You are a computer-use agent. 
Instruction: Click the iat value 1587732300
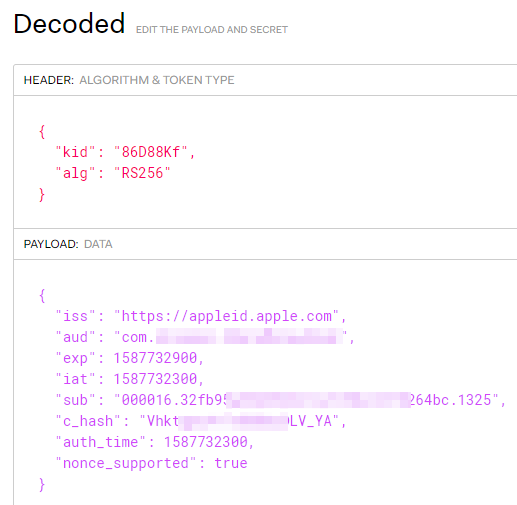click(155, 379)
